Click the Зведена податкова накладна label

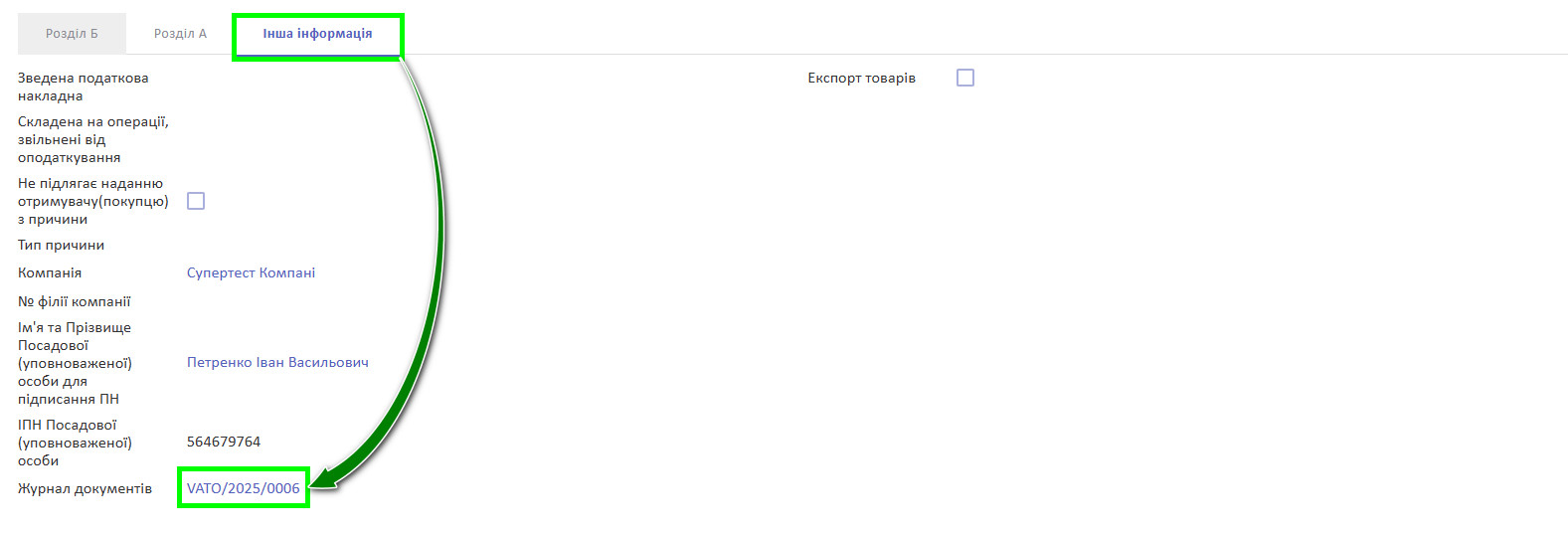coord(84,87)
